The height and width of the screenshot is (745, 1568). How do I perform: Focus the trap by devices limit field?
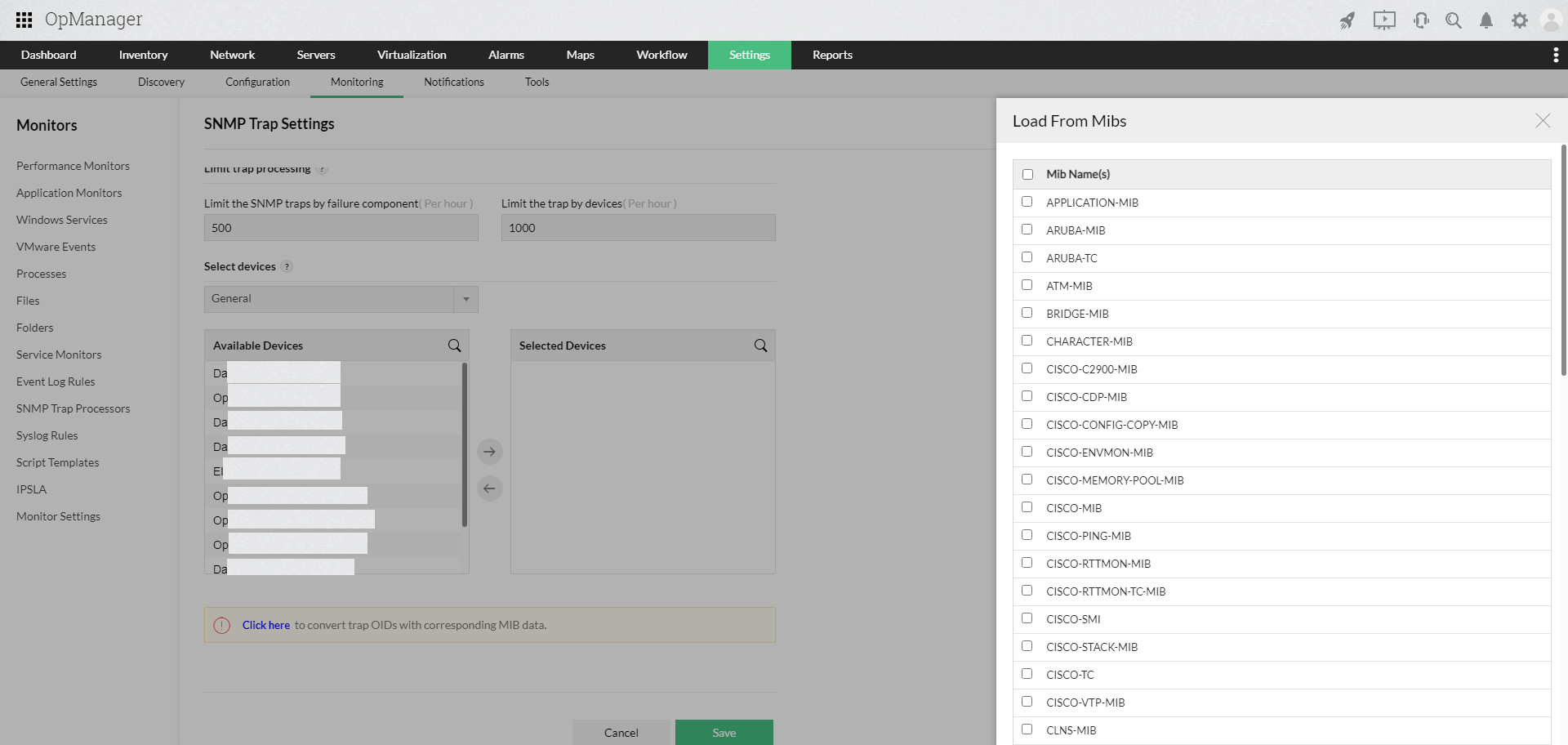(639, 228)
